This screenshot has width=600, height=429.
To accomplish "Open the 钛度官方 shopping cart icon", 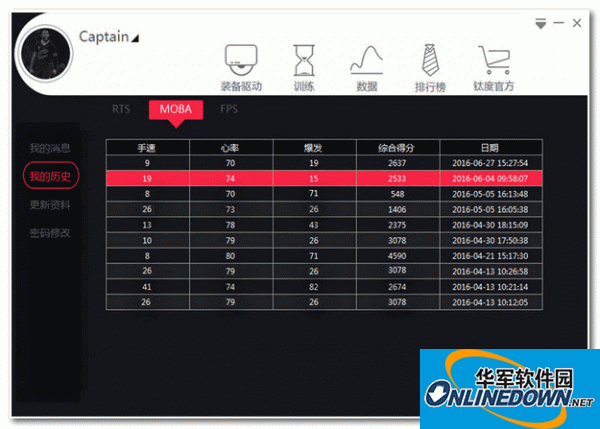I will pyautogui.click(x=494, y=60).
